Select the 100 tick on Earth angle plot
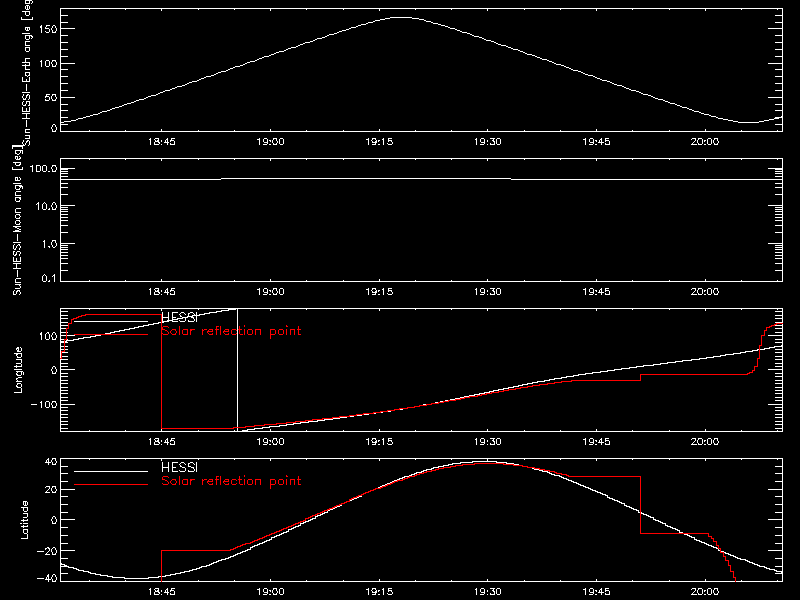This screenshot has height=600, width=800. point(48,63)
